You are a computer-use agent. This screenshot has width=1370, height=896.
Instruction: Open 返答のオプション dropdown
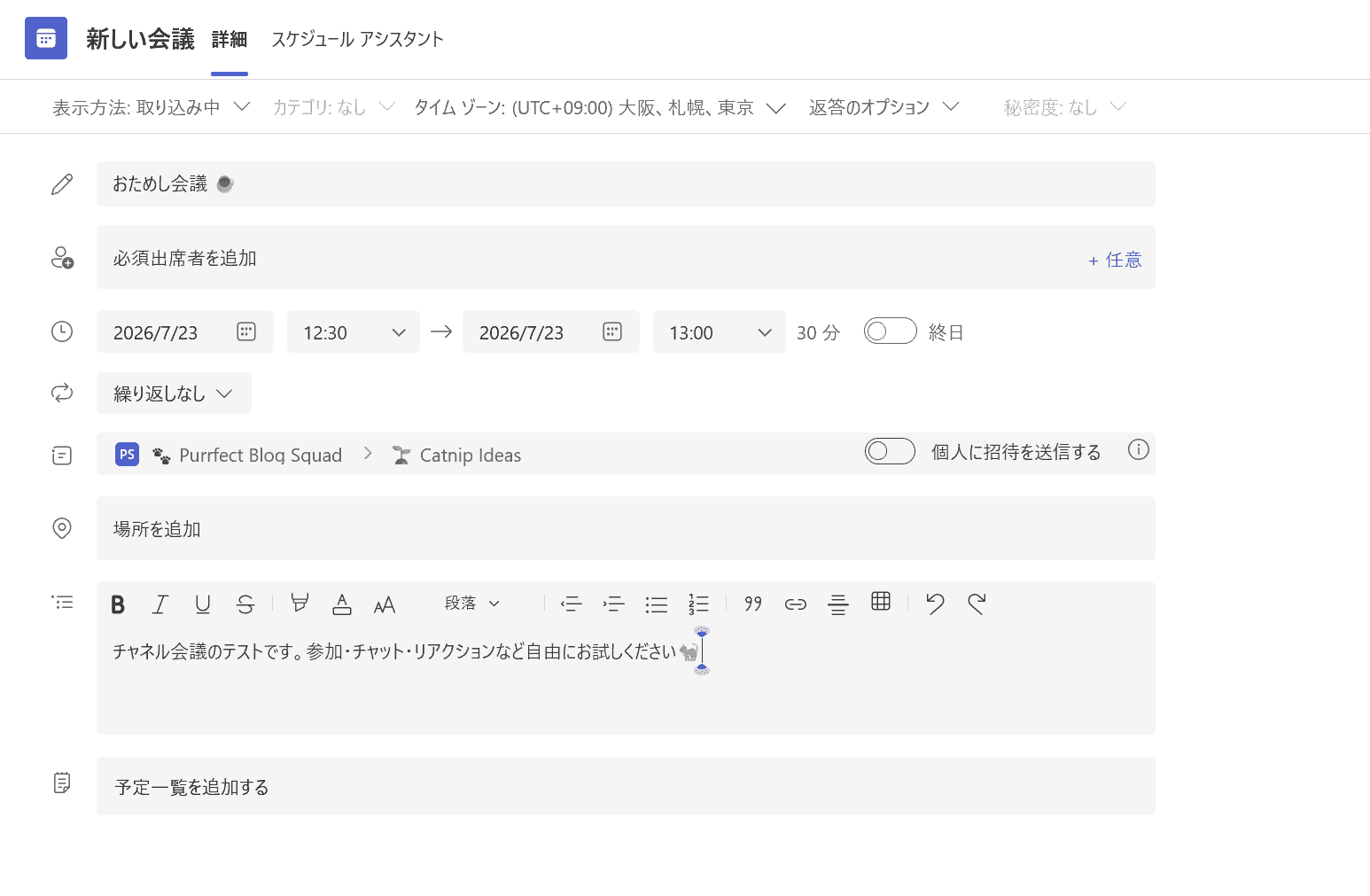pos(883,107)
